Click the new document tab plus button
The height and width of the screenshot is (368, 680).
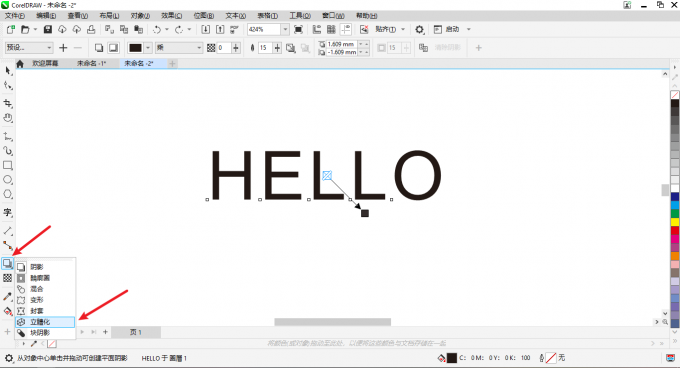click(x=172, y=64)
